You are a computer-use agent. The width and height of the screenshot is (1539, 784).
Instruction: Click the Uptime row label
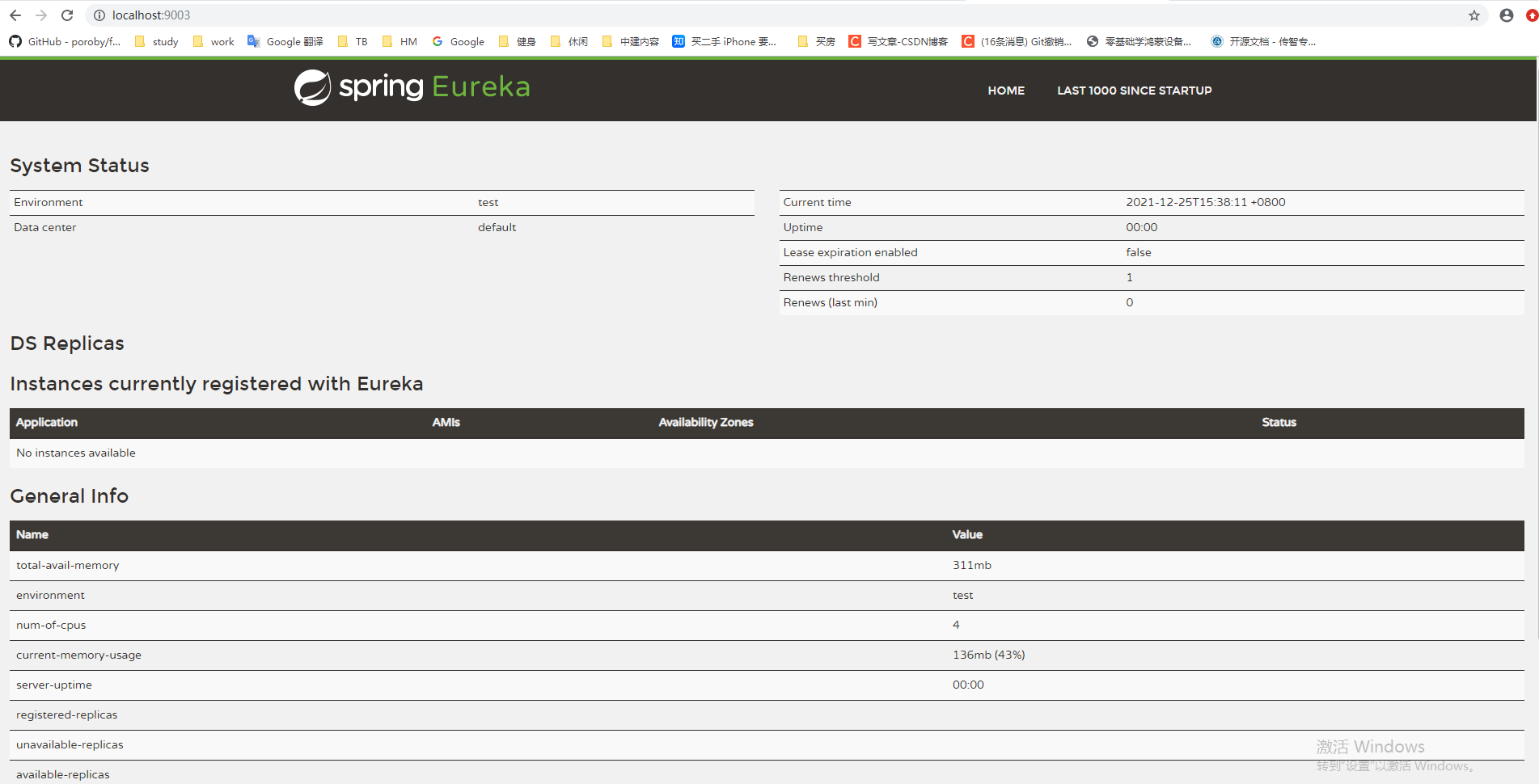point(802,227)
